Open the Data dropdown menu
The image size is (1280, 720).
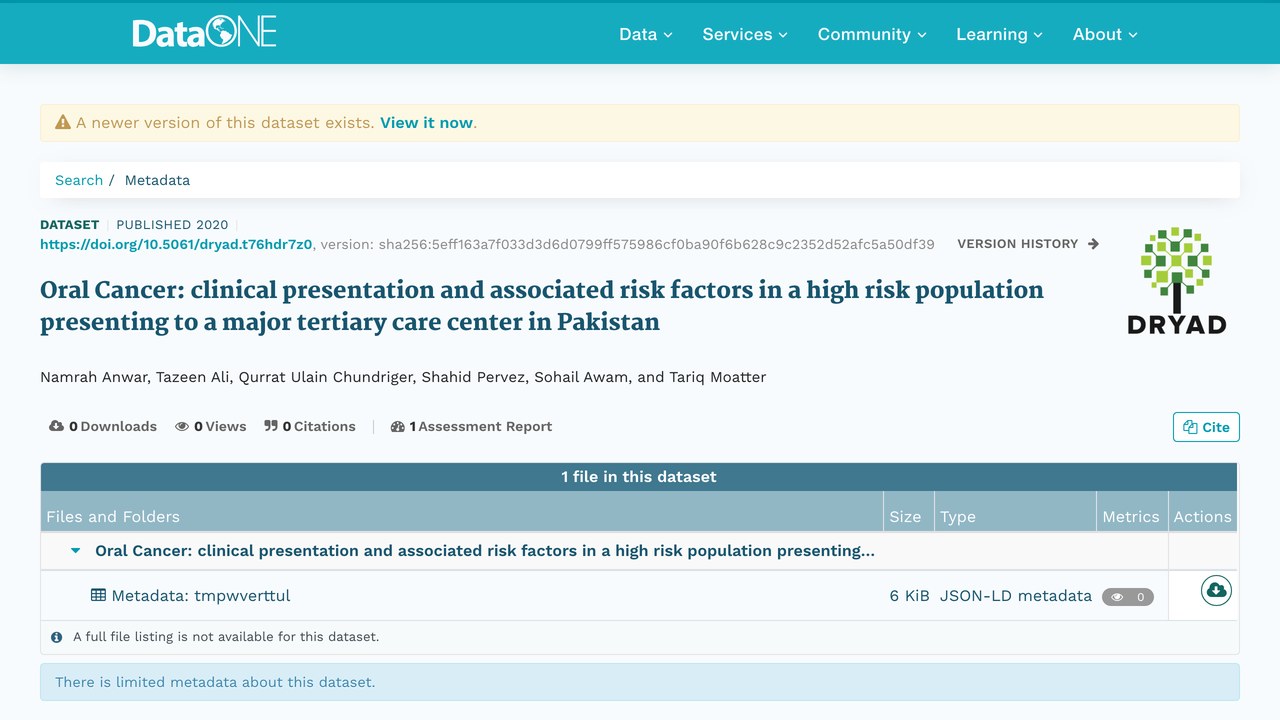click(x=646, y=34)
